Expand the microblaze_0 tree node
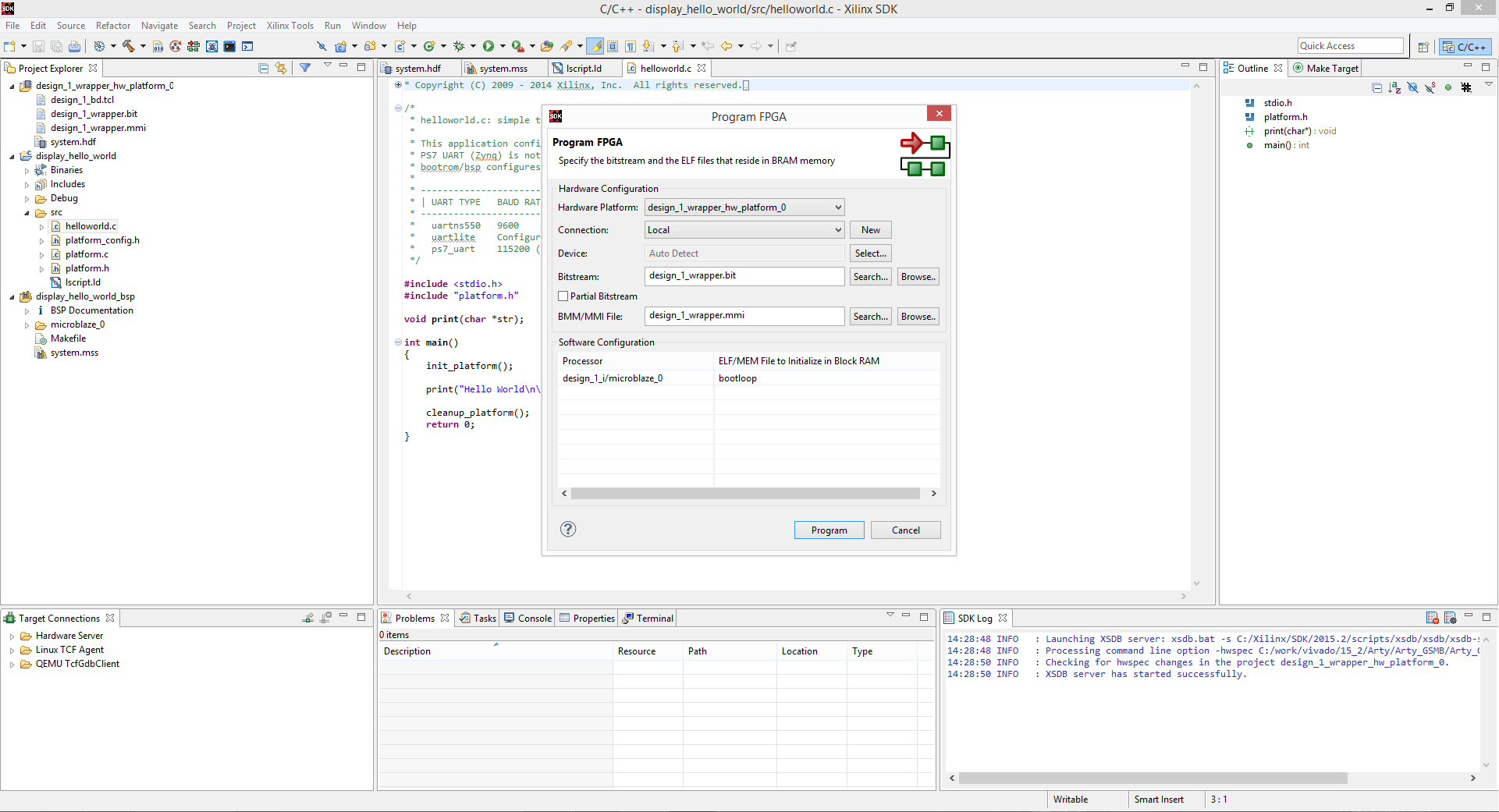Screen dimensions: 1499x812 (27, 324)
